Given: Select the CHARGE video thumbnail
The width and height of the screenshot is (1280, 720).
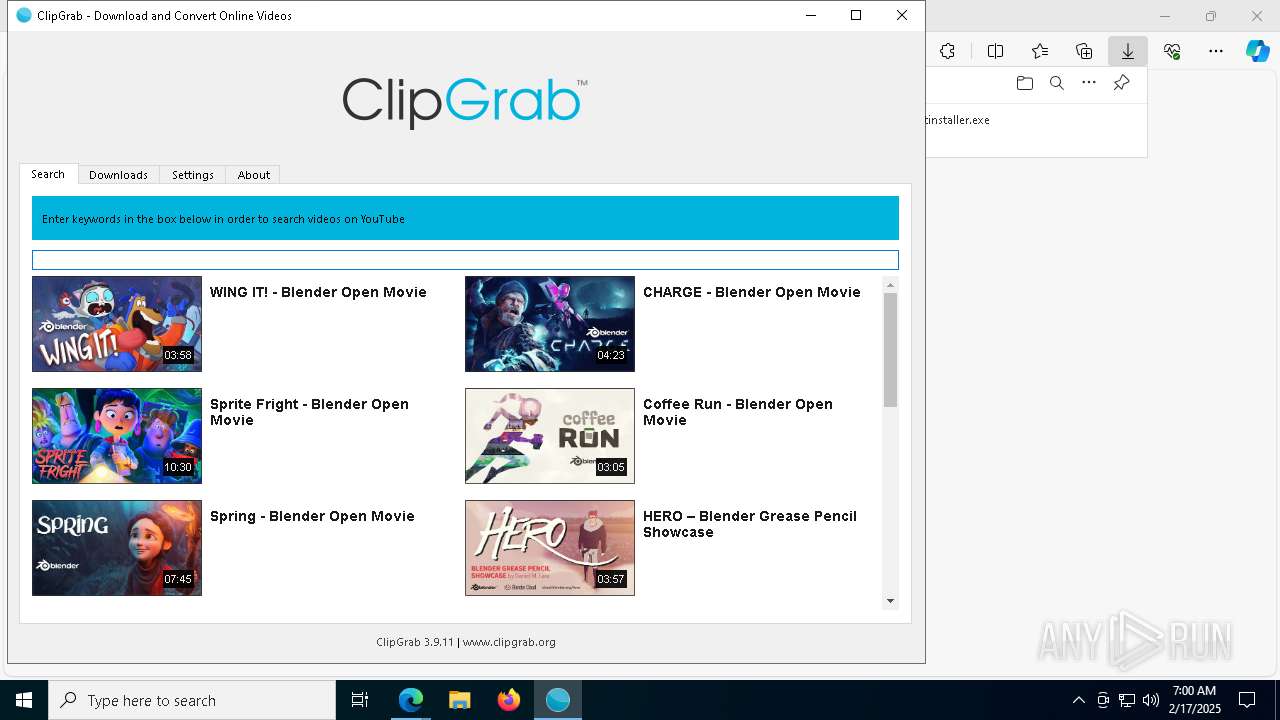Looking at the screenshot, I should pyautogui.click(x=550, y=324).
